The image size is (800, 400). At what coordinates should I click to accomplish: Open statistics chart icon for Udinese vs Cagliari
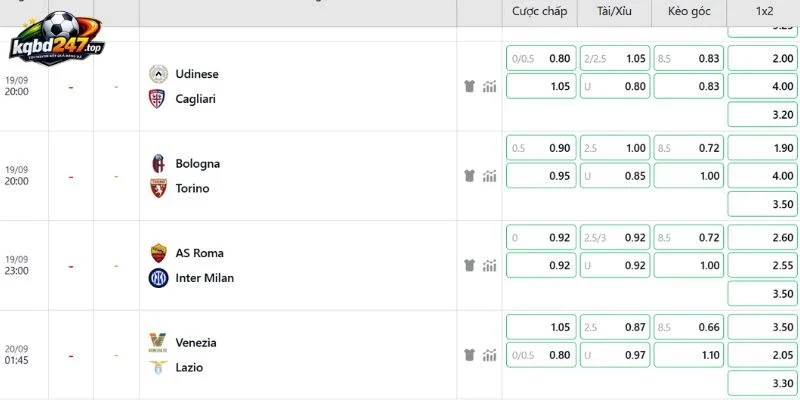click(x=489, y=86)
